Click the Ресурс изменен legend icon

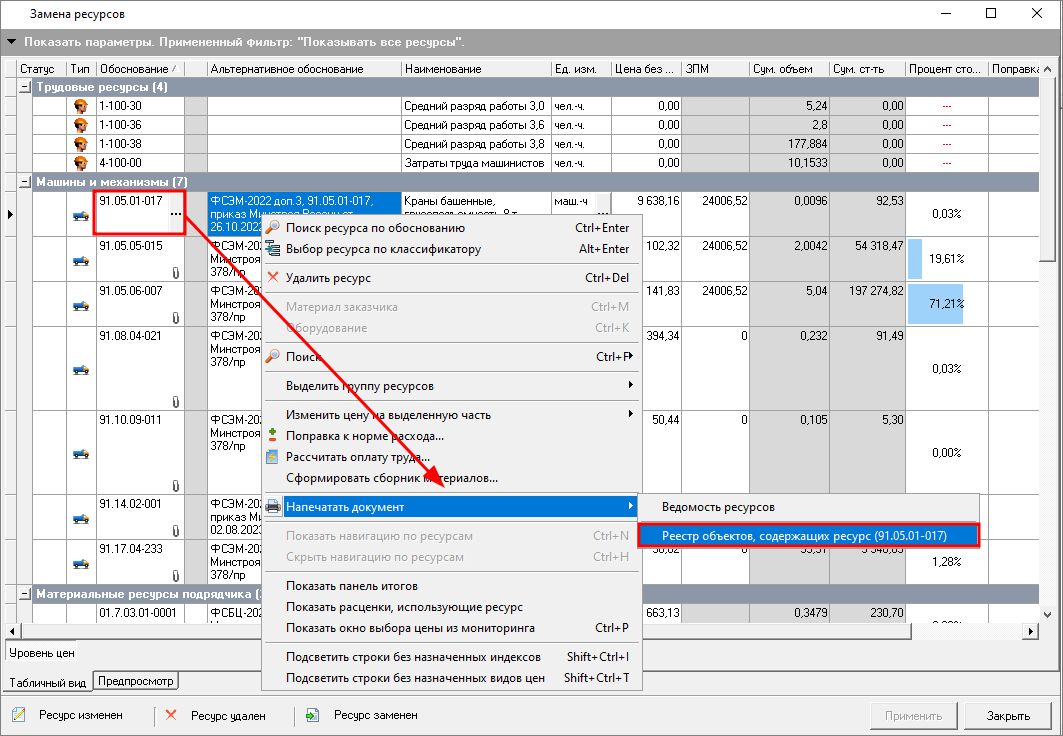coord(19,714)
